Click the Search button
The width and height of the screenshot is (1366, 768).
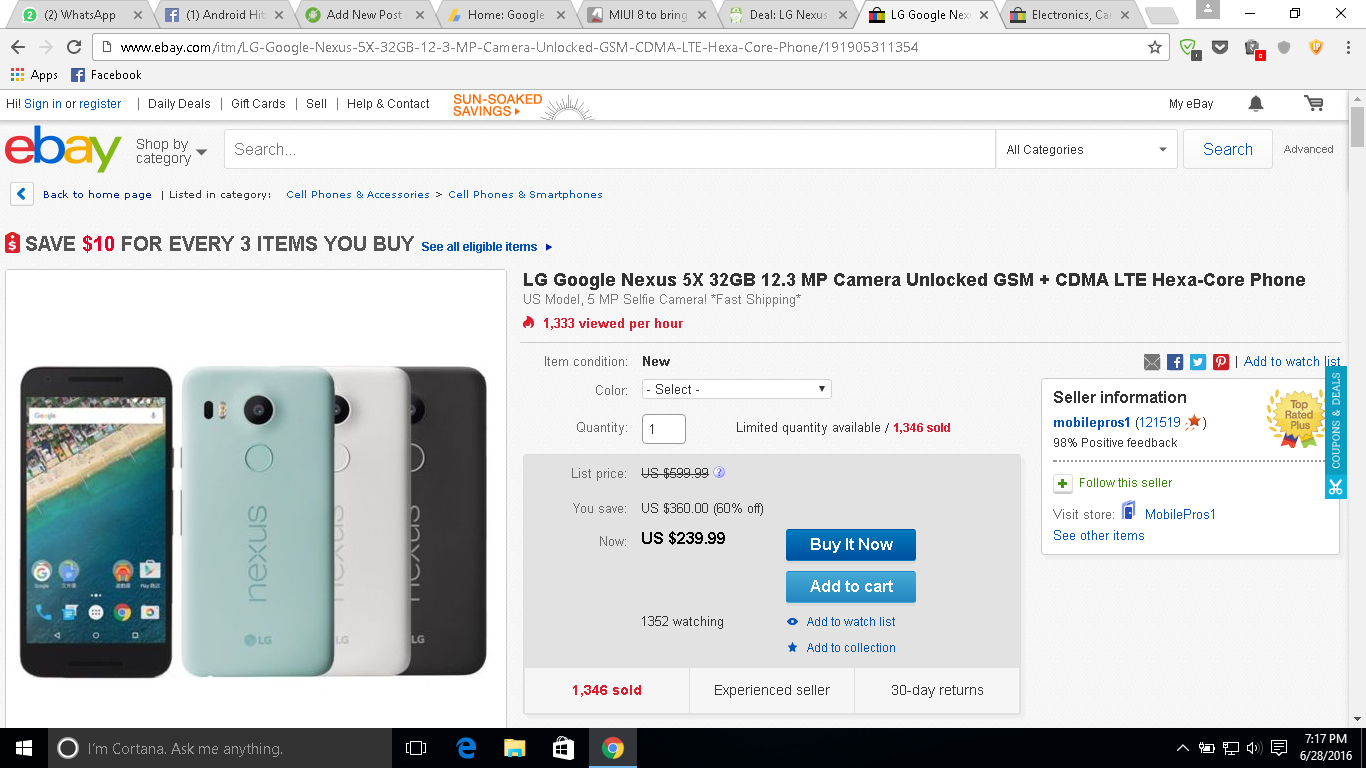pos(1228,150)
